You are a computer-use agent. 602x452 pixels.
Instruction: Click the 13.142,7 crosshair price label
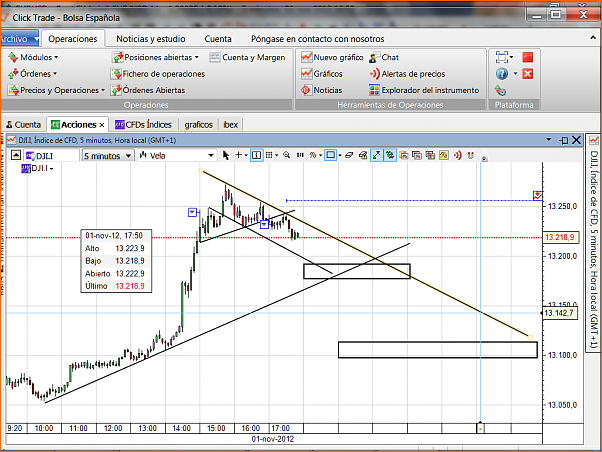[x=559, y=313]
